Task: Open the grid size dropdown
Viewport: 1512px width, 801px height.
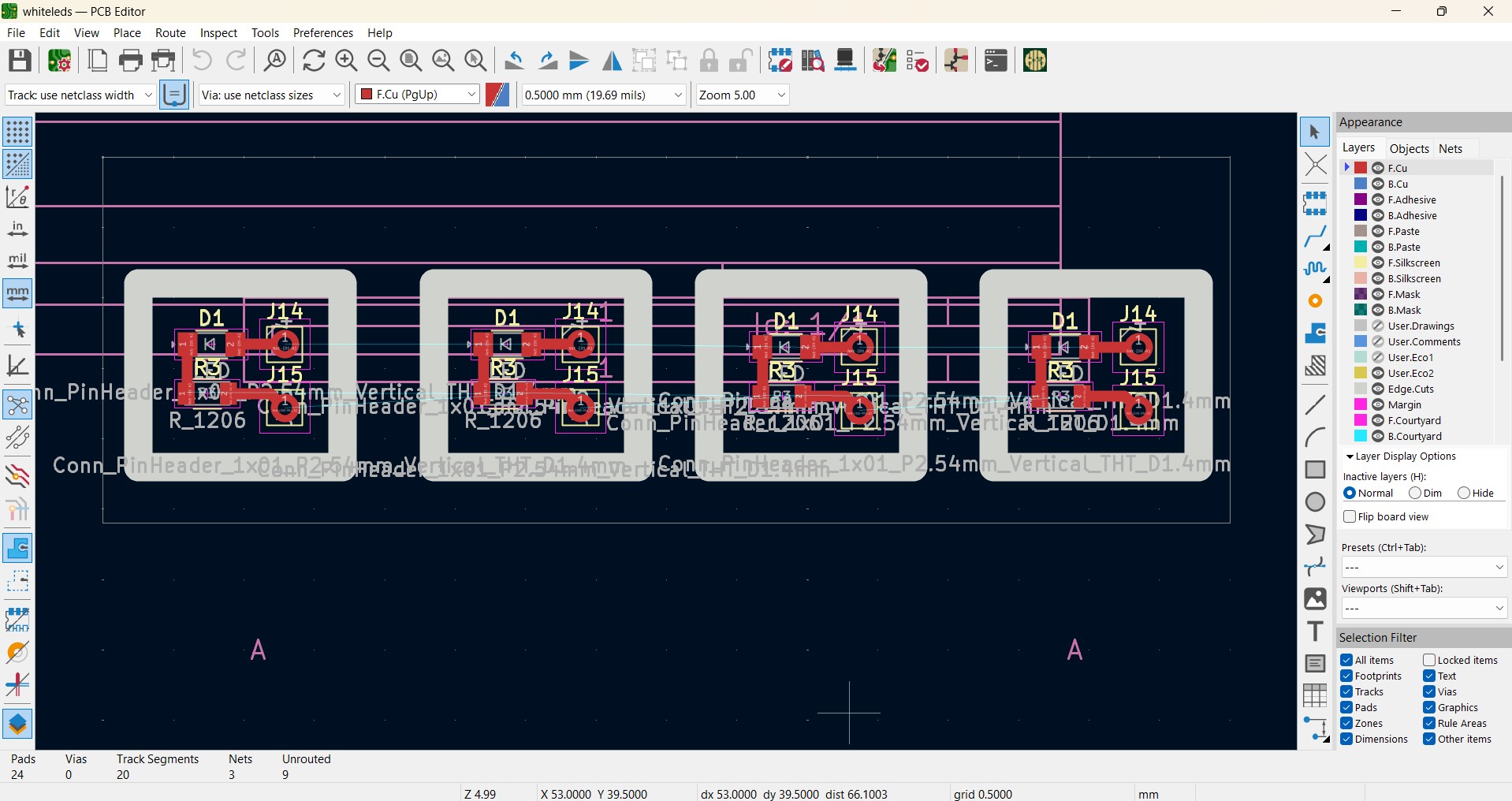Action: pyautogui.click(x=604, y=95)
